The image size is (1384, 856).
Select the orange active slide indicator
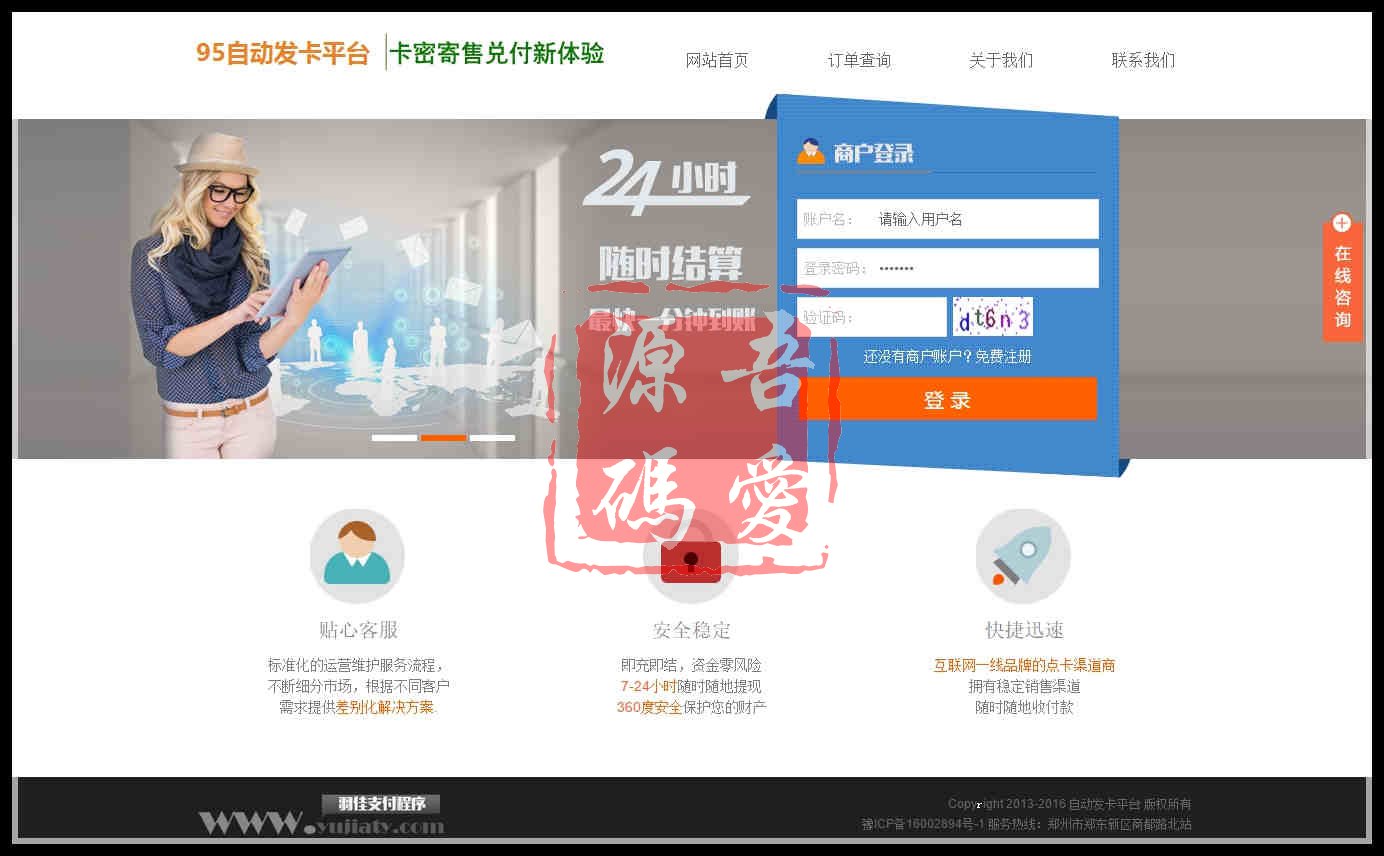point(443,438)
